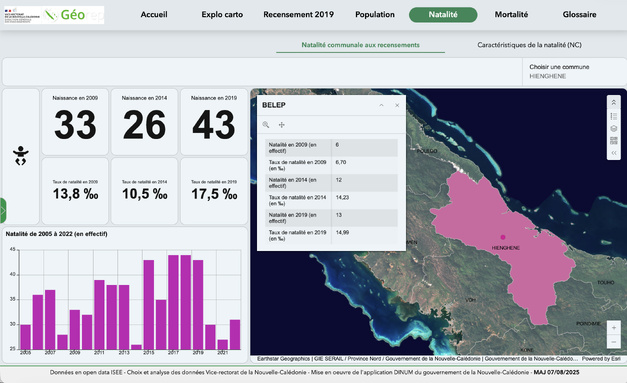Click the 2016 bar in the natalité chart
This screenshot has height=383, width=627.
click(161, 324)
